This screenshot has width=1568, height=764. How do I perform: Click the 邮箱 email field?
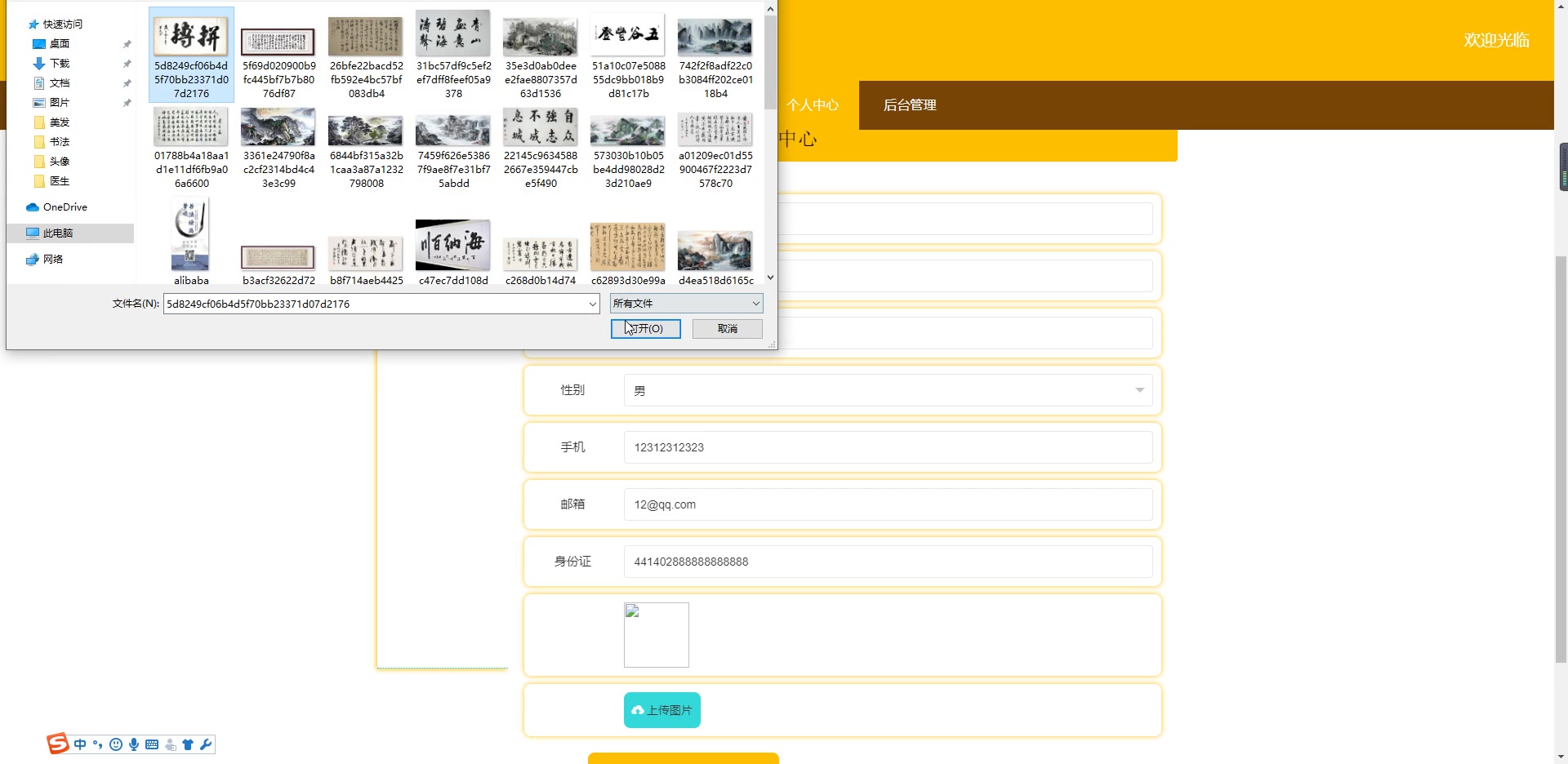tap(889, 504)
